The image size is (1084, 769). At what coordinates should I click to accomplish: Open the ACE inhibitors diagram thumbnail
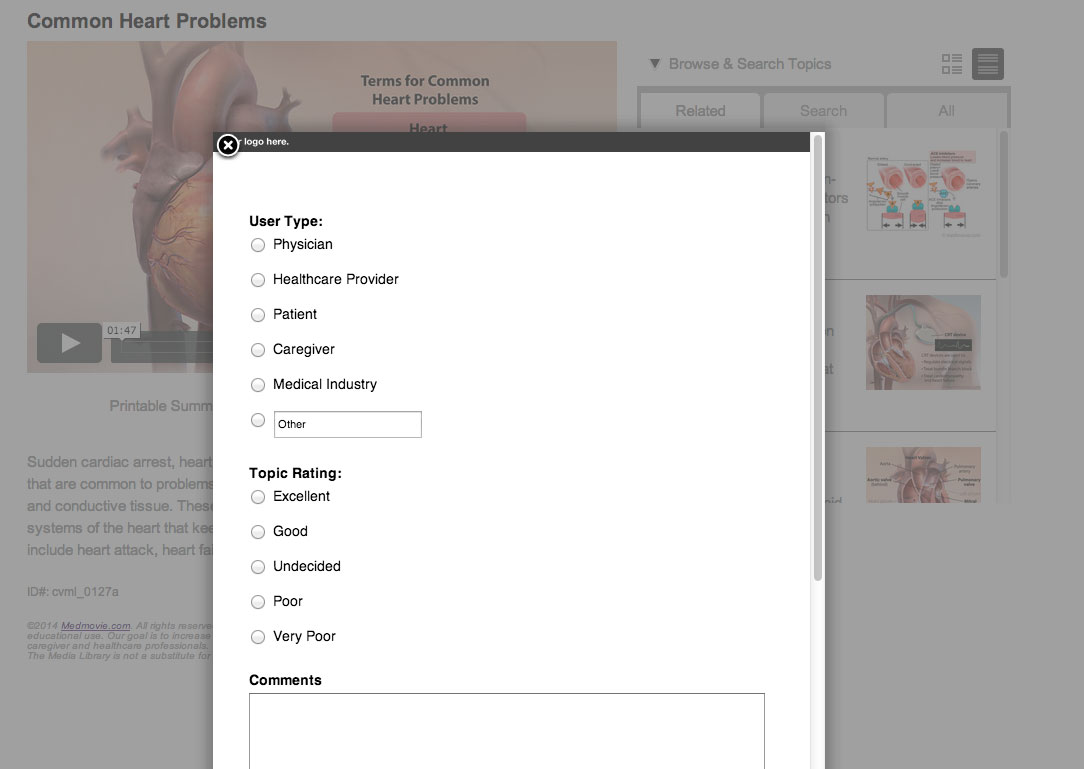click(923, 192)
